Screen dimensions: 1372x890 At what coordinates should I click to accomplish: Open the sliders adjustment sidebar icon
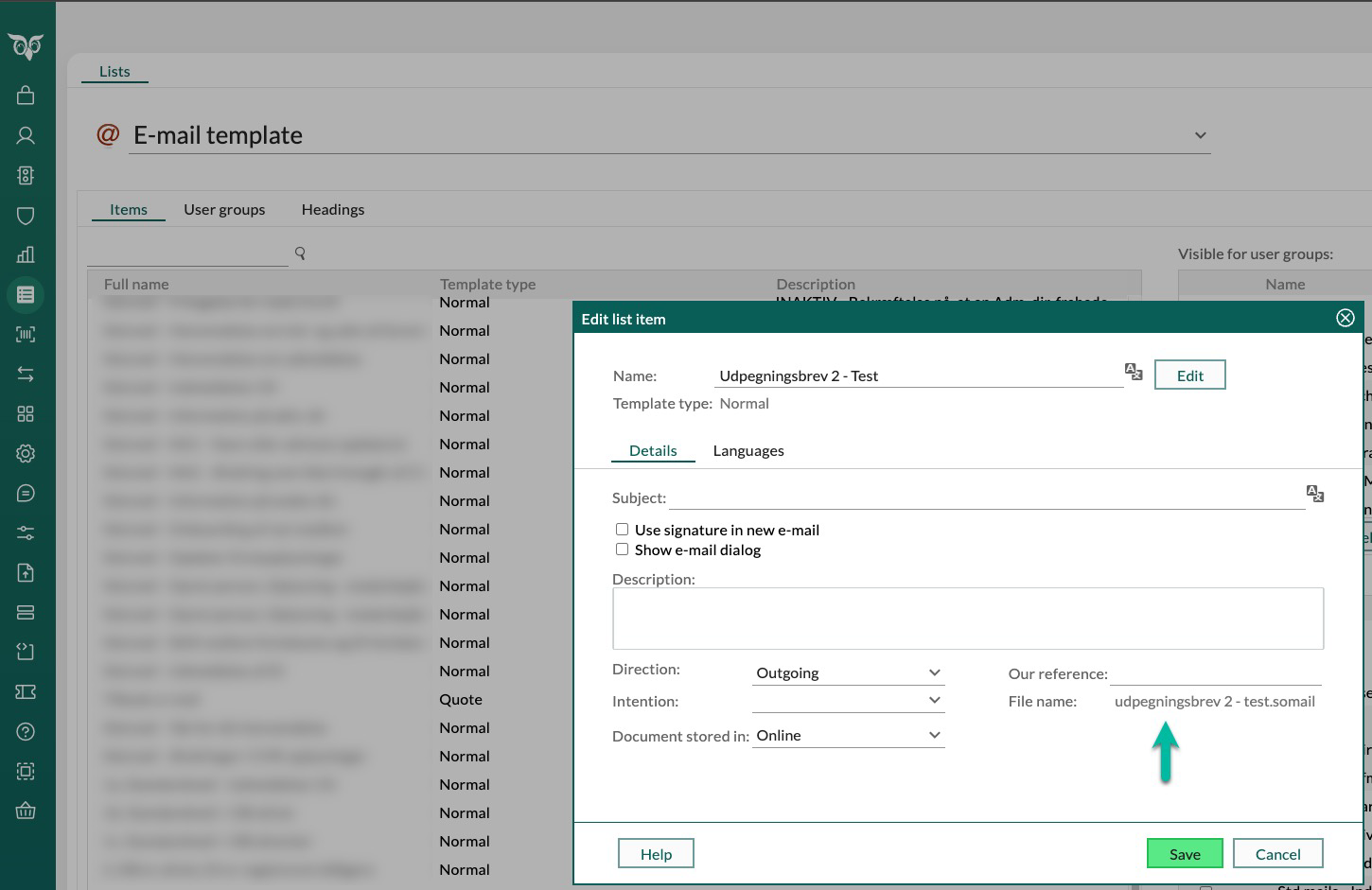click(26, 533)
